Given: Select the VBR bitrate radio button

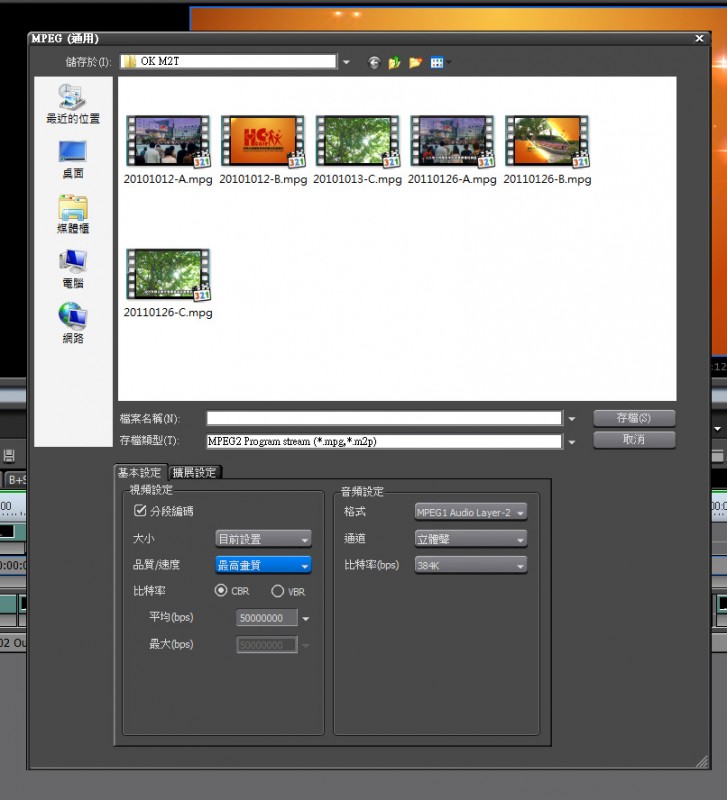Looking at the screenshot, I should (277, 591).
